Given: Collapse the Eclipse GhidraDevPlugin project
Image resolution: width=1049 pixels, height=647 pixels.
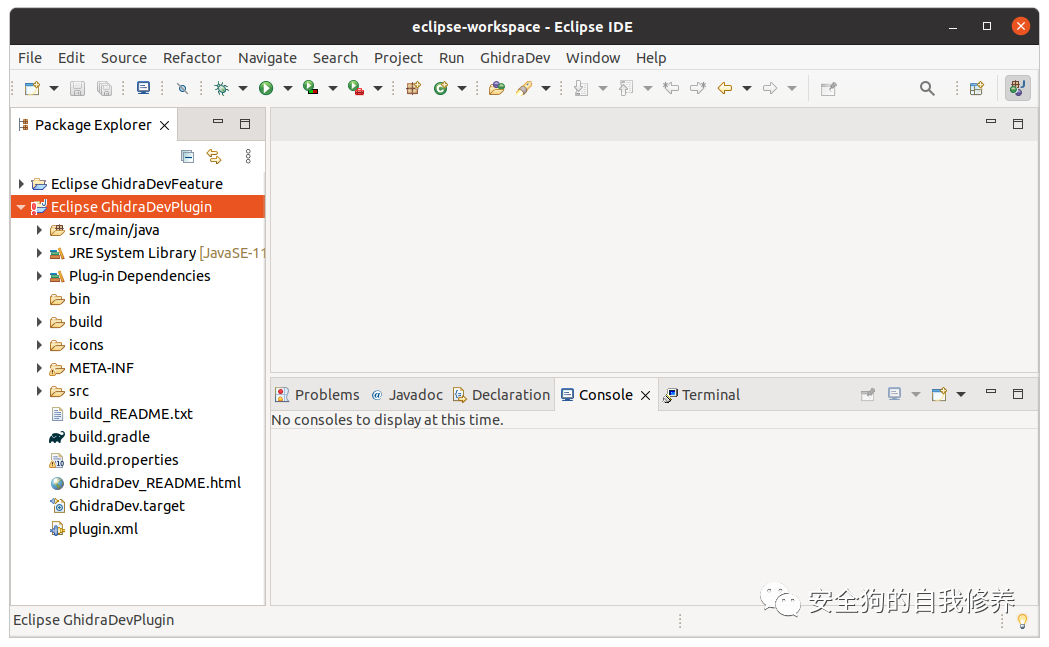Looking at the screenshot, I should pyautogui.click(x=21, y=207).
